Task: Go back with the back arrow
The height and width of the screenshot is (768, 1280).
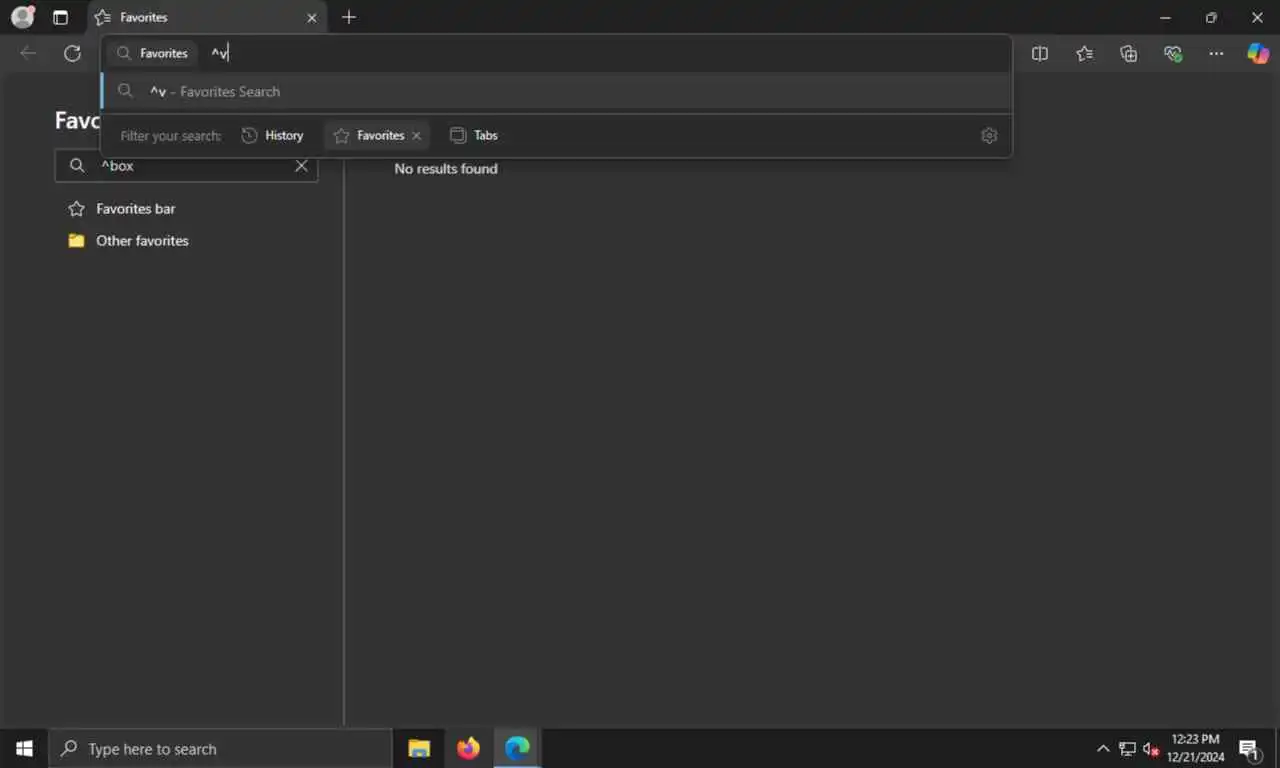Action: pyautogui.click(x=28, y=53)
